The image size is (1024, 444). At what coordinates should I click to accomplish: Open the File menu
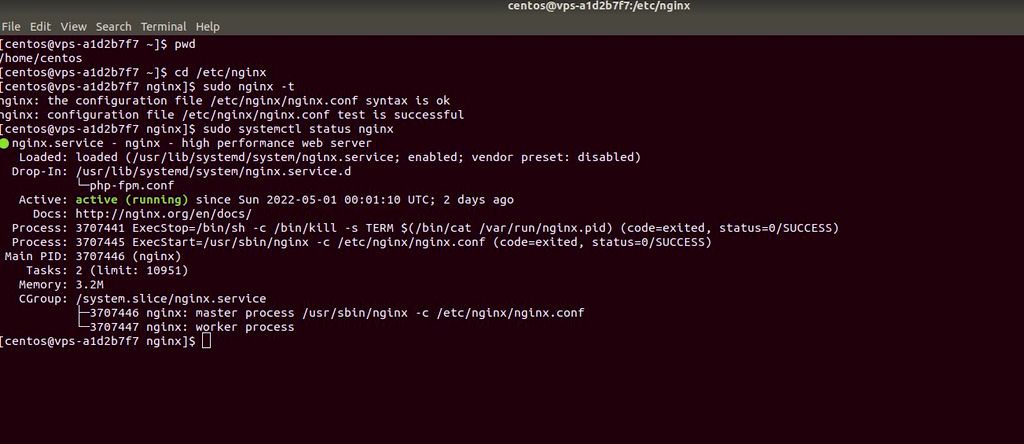(x=11, y=27)
